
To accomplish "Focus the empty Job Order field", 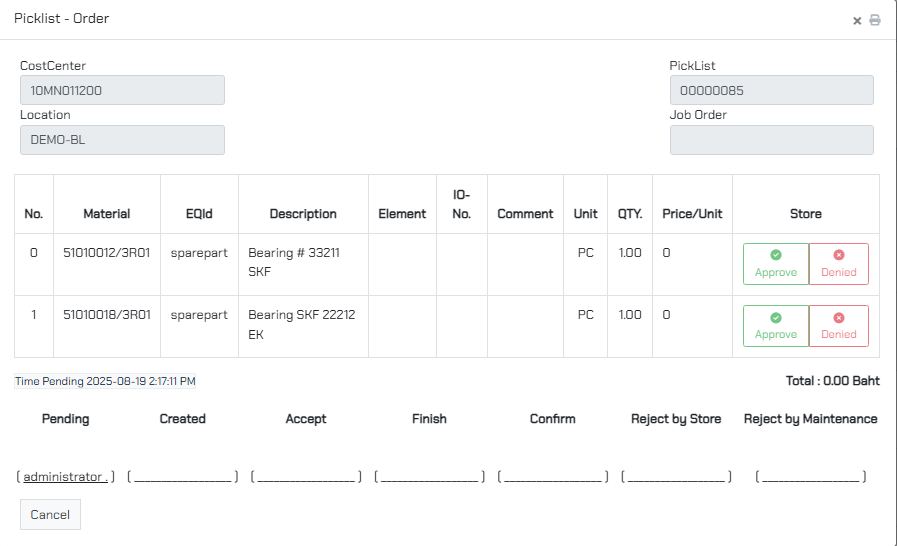I will pyautogui.click(x=771, y=140).
